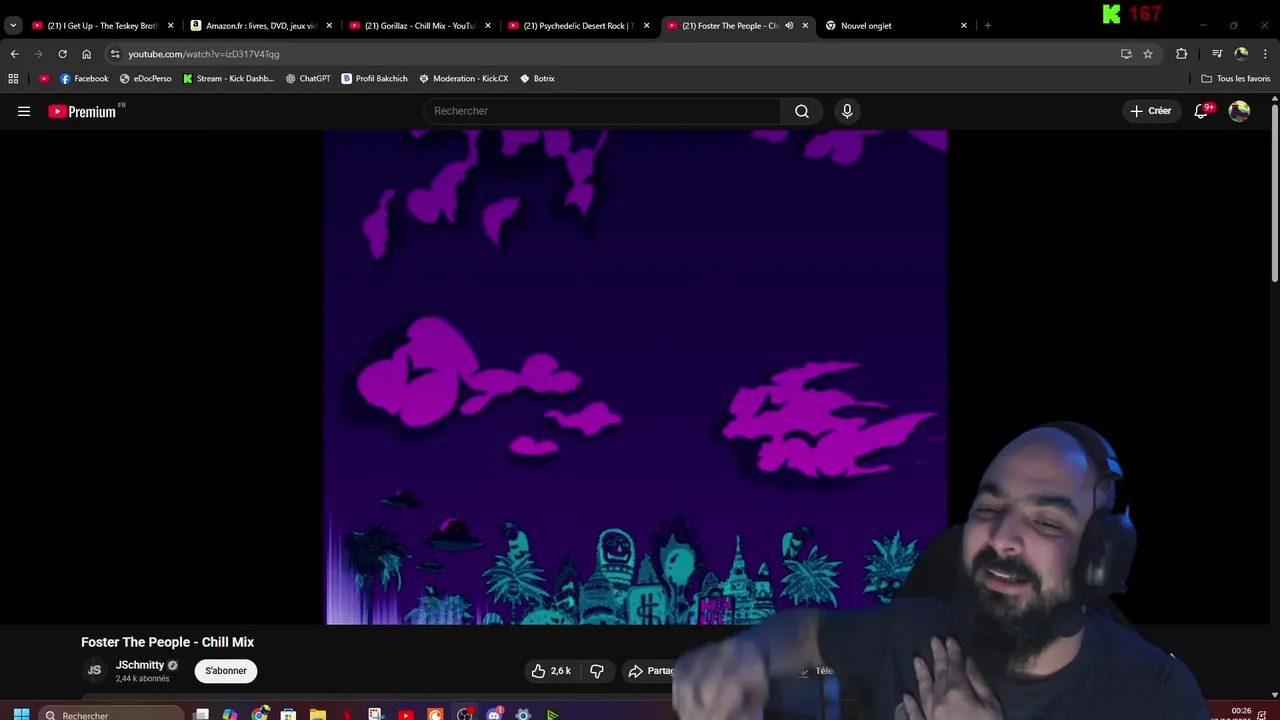View site information icon in address bar
This screenshot has width=1280, height=720.
(115, 54)
